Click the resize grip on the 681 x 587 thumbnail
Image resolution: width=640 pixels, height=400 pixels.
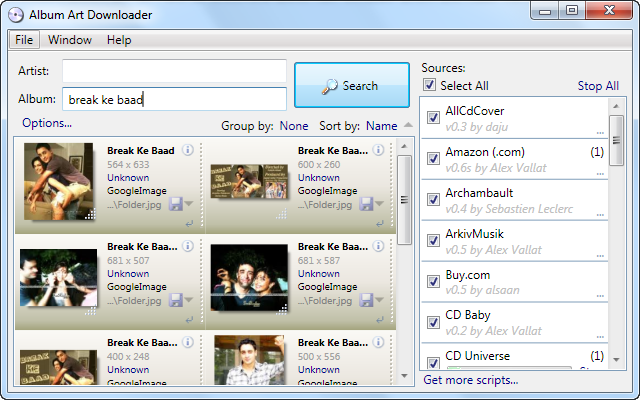pos(282,309)
